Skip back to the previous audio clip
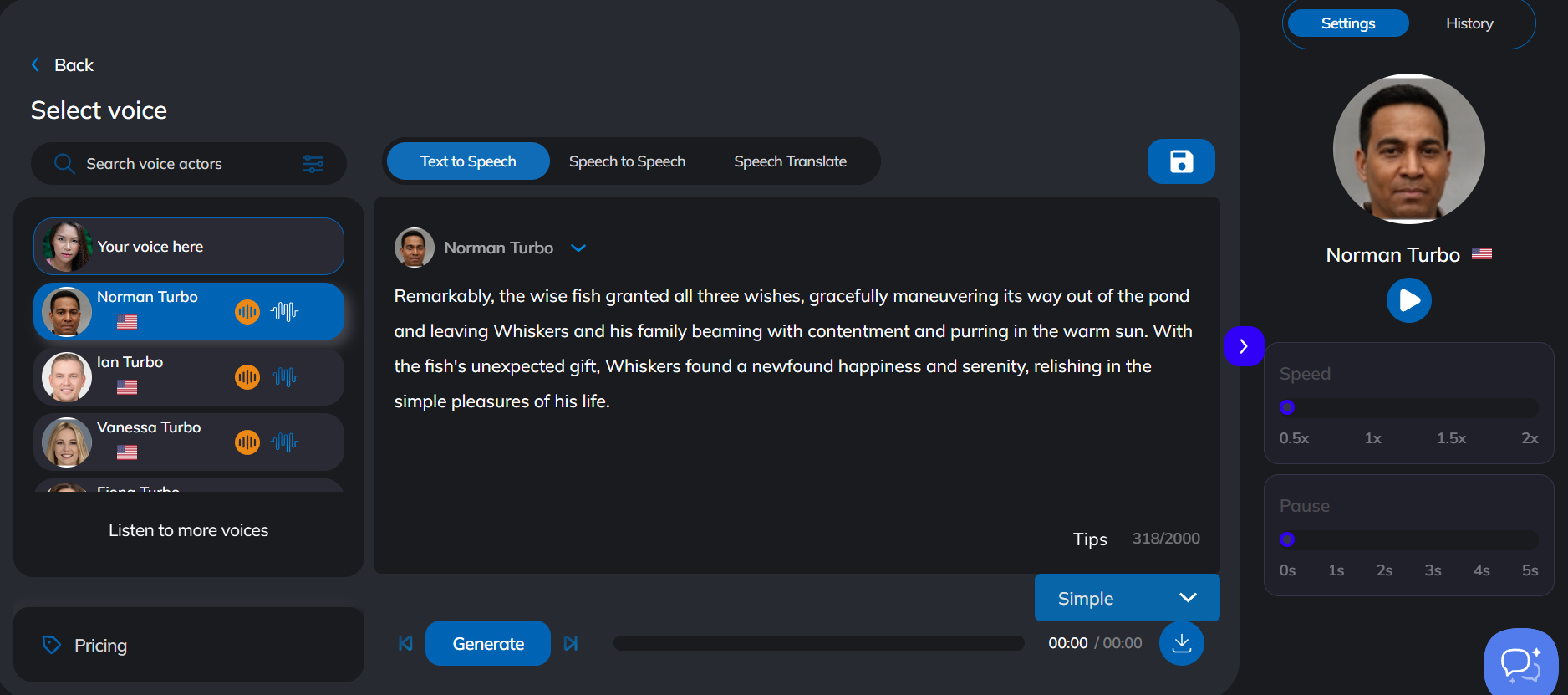 405,643
